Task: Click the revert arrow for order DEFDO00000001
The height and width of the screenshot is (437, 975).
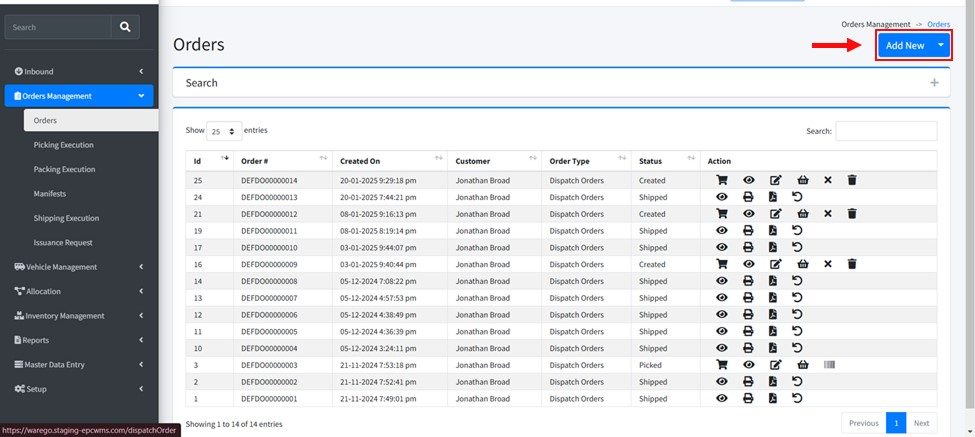Action: tap(797, 398)
